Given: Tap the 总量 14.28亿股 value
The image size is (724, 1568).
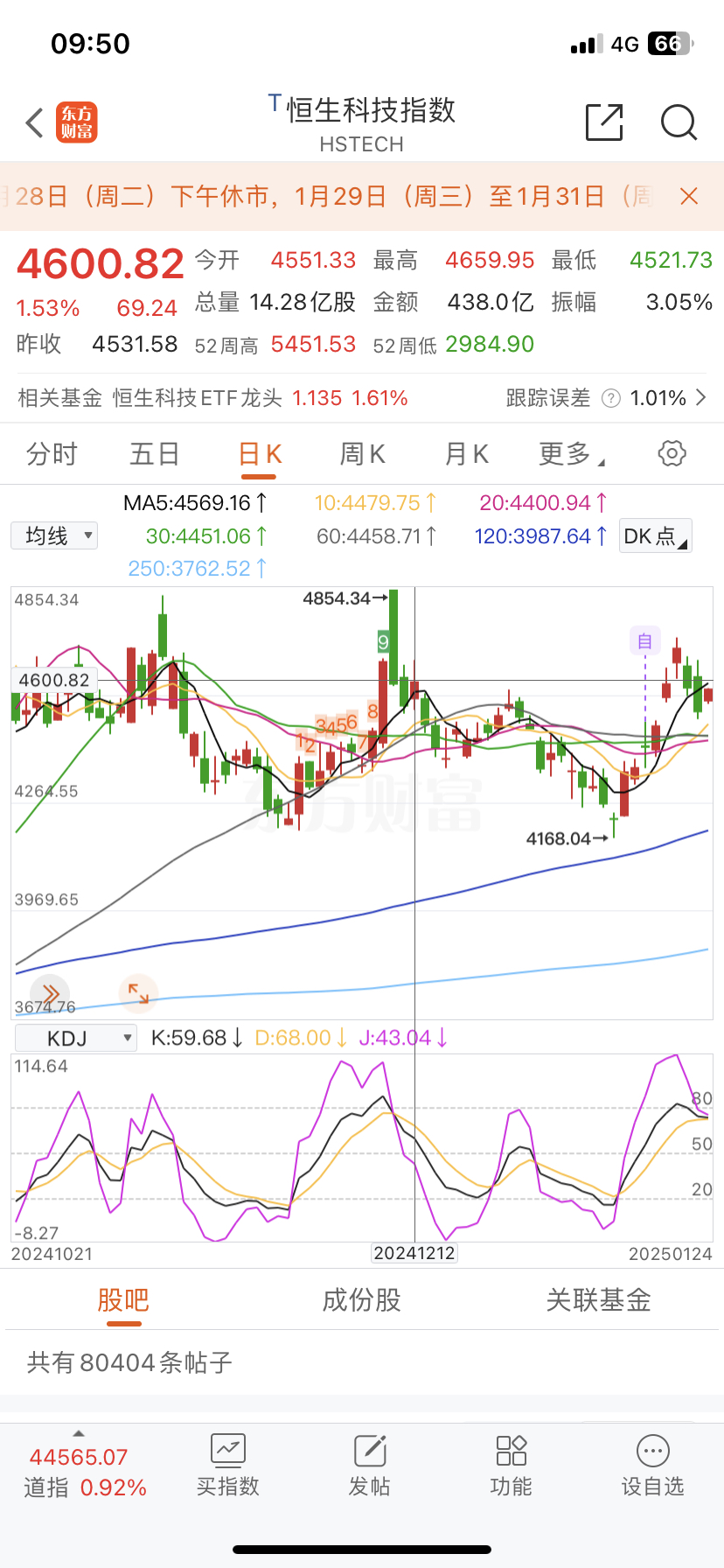Looking at the screenshot, I should point(303,303).
